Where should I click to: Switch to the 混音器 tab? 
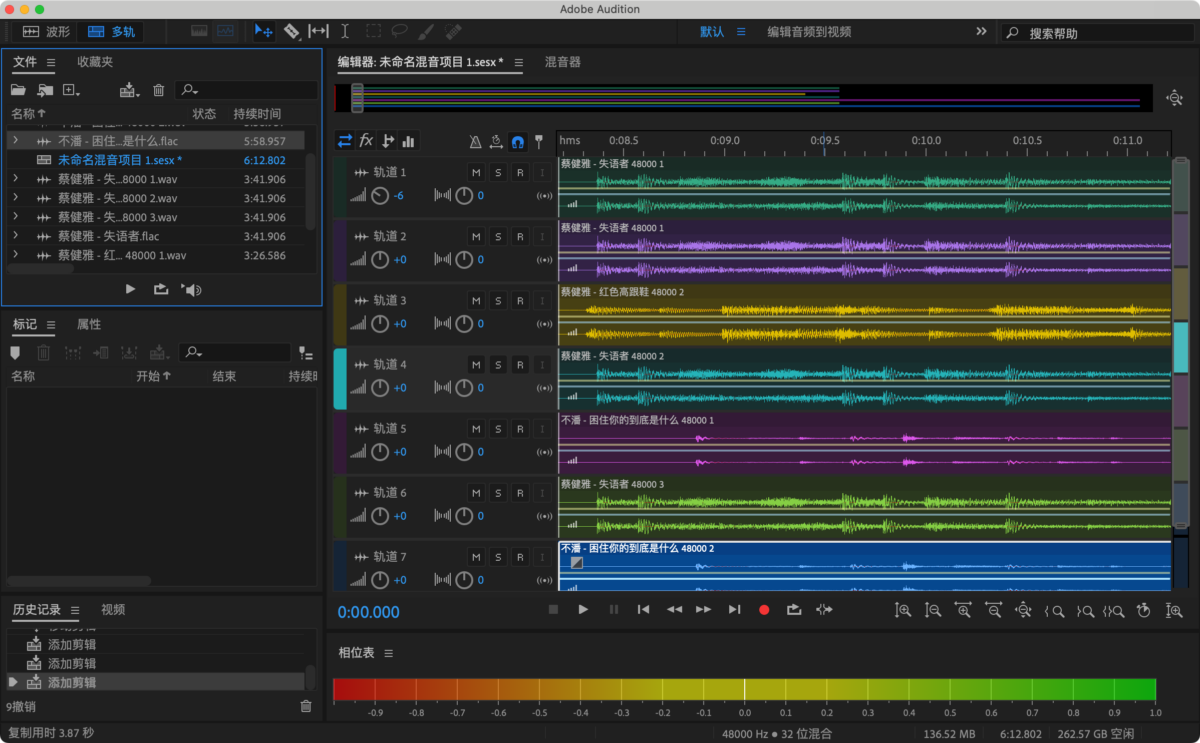(x=562, y=62)
